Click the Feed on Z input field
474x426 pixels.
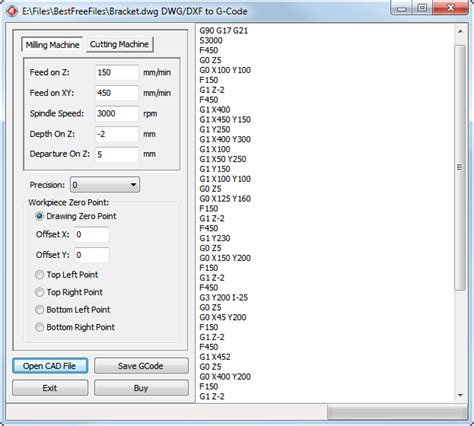click(117, 73)
